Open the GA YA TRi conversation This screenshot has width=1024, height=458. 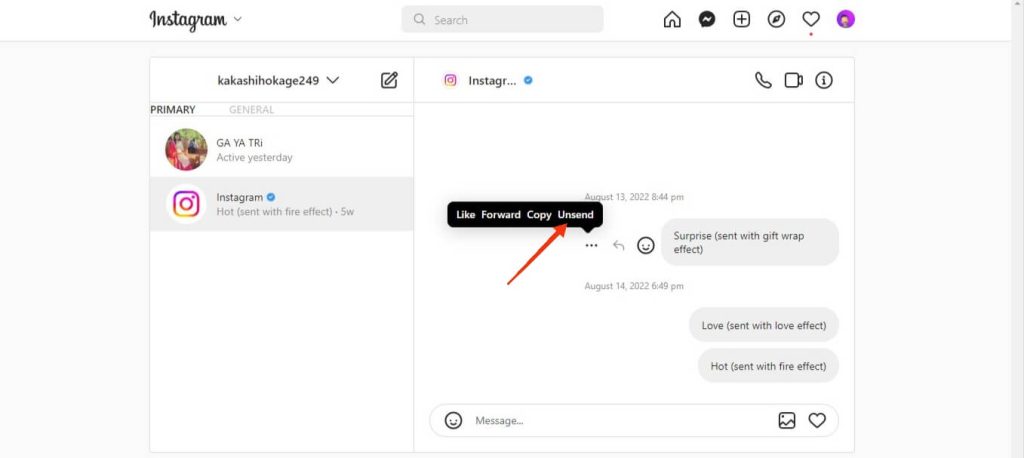(x=281, y=150)
